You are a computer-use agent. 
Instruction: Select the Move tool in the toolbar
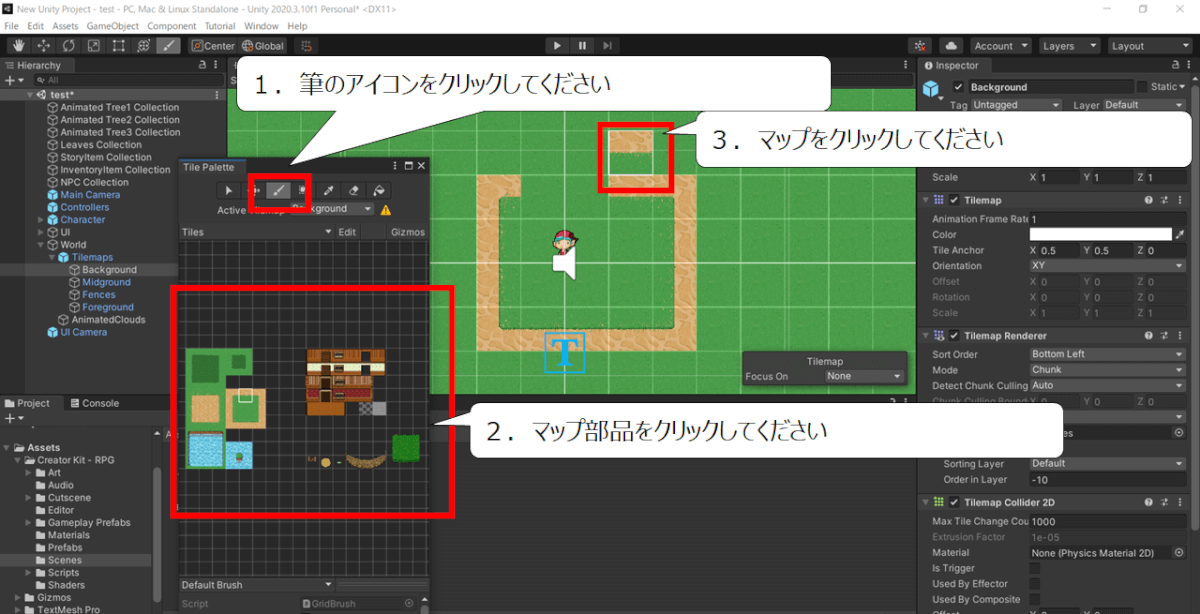[44, 45]
